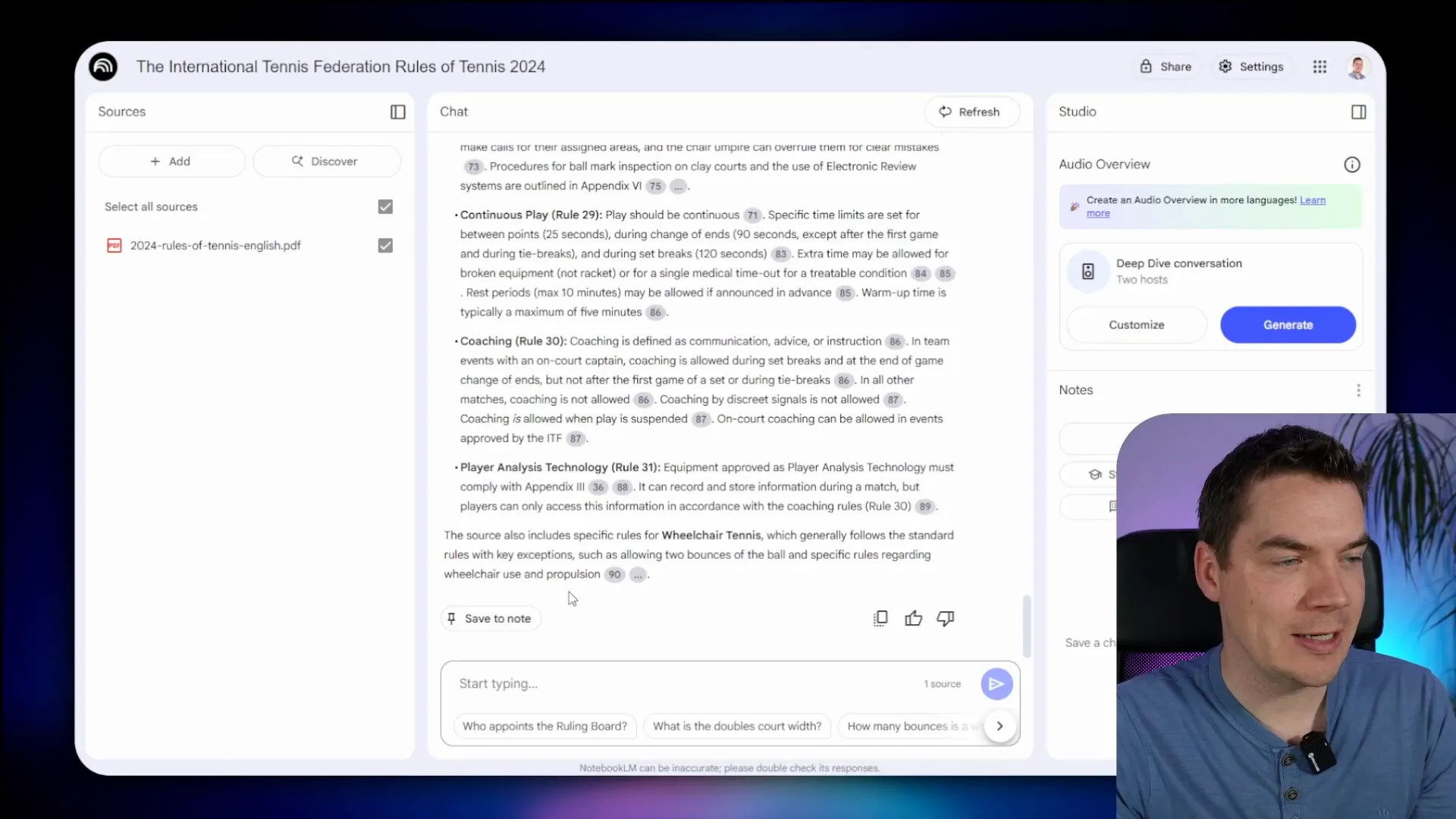Open Audio Overview info icon
This screenshot has width=1456, height=819.
1352,165
